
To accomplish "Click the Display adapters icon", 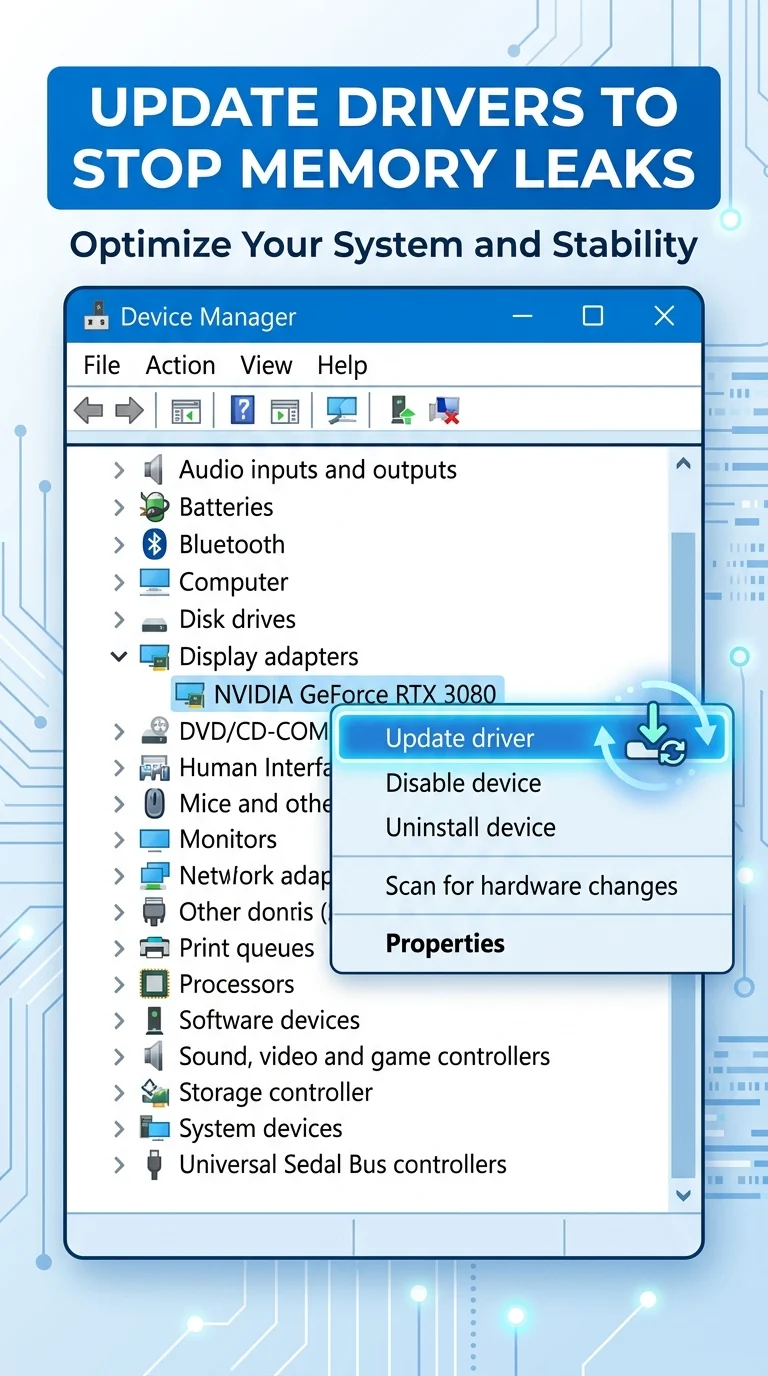I will pyautogui.click(x=154, y=657).
